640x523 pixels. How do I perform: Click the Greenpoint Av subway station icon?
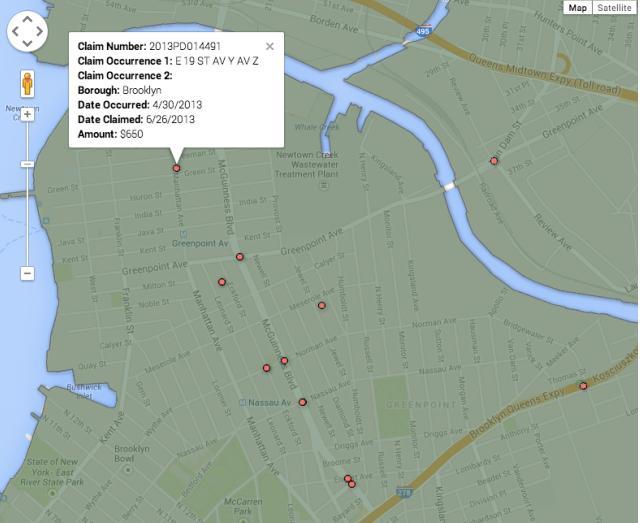point(184,234)
